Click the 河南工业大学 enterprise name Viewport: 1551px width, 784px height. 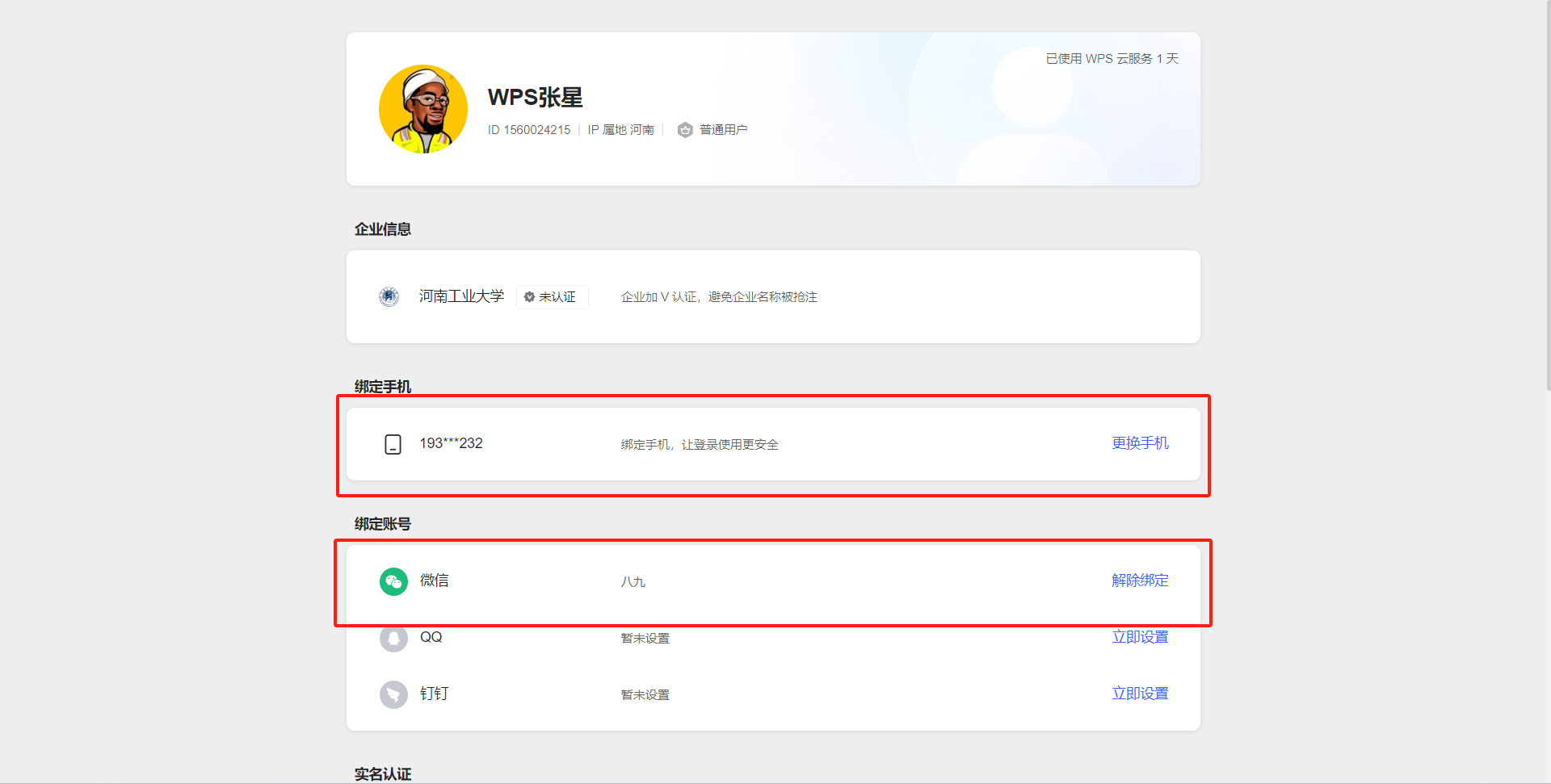pos(461,296)
